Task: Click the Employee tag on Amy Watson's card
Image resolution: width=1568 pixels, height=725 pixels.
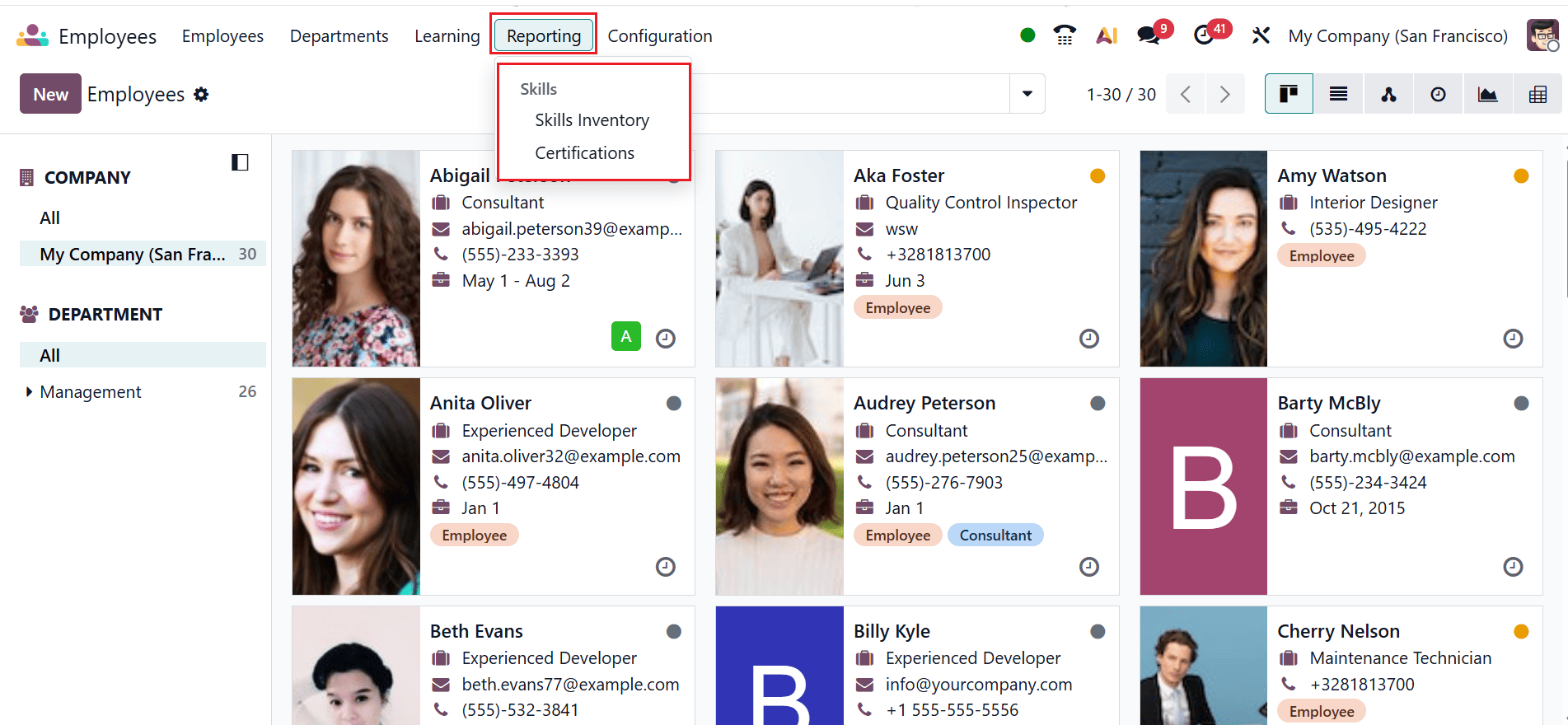Action: (x=1322, y=256)
